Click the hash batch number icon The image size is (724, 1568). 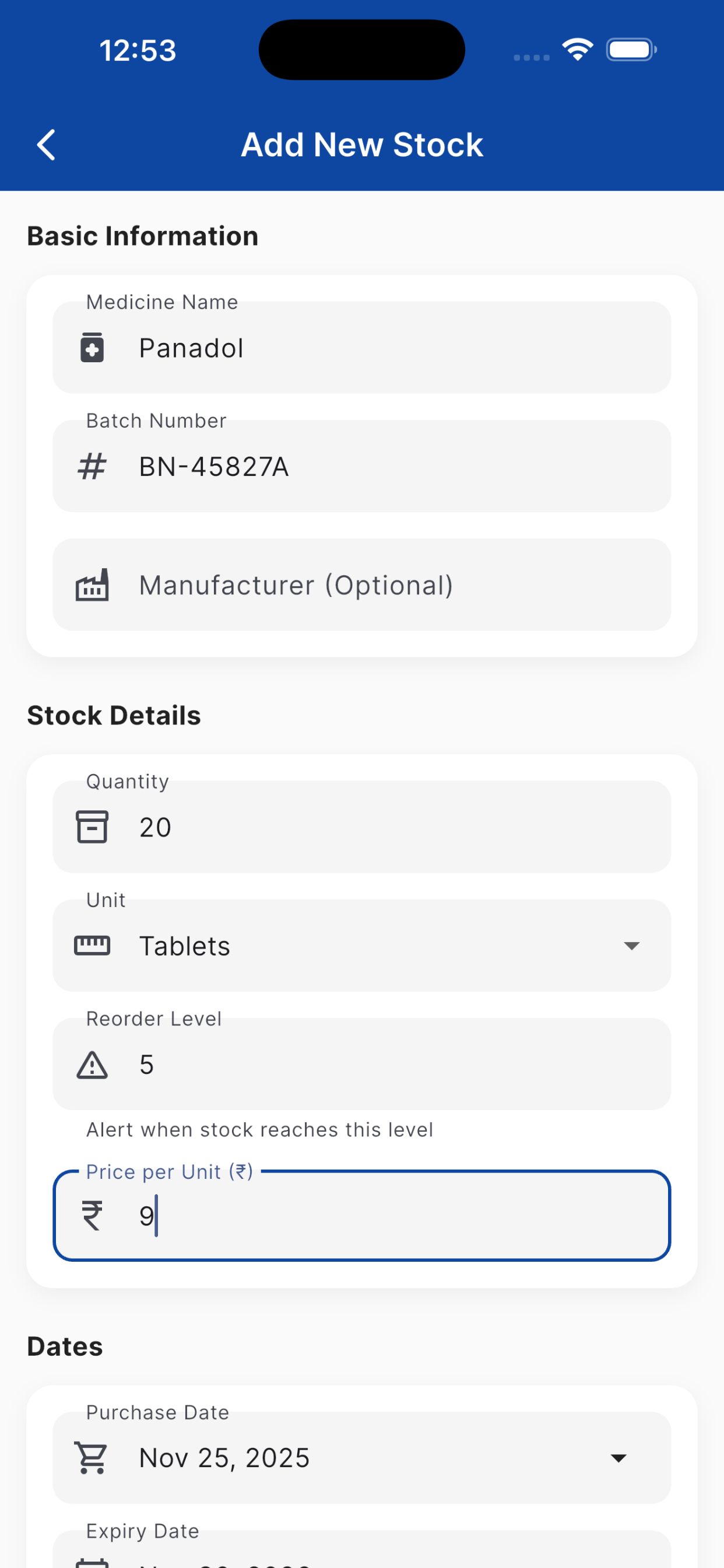(x=92, y=467)
